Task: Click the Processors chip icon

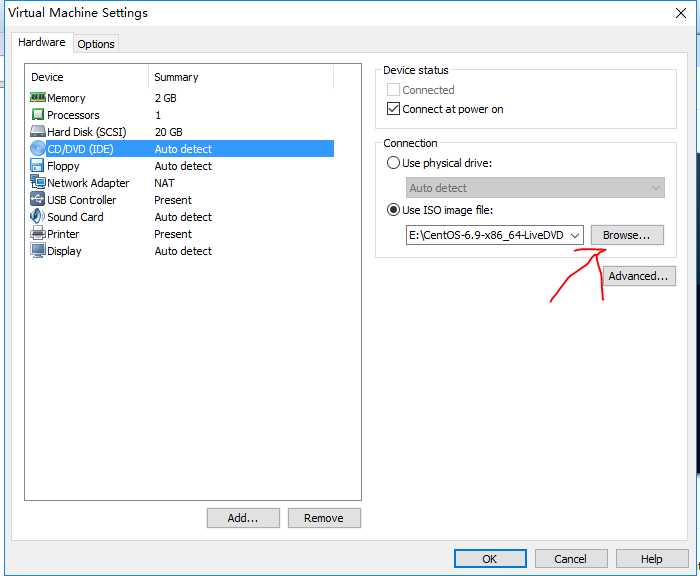Action: click(x=38, y=114)
